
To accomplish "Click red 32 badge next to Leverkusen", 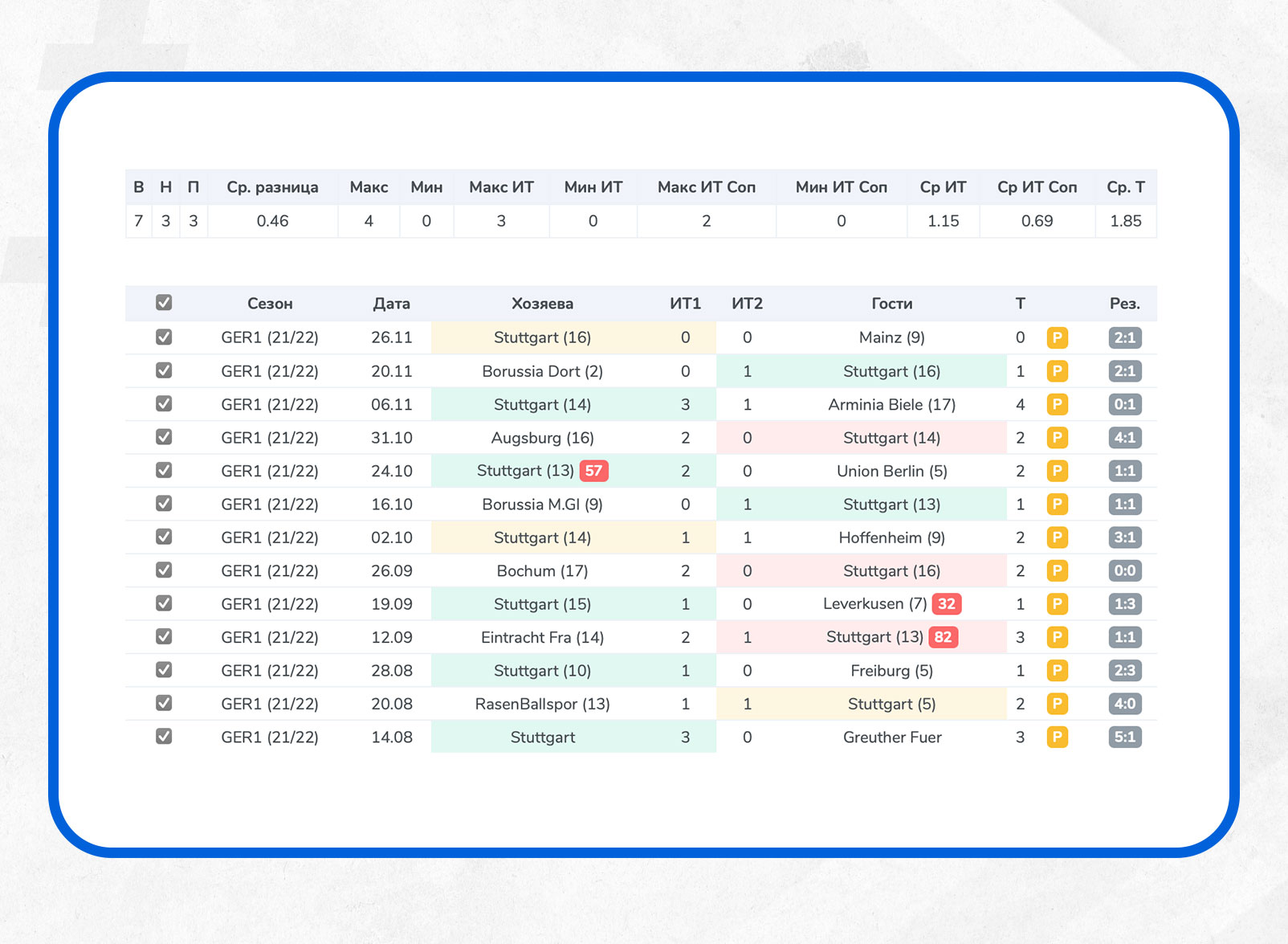I will [947, 604].
